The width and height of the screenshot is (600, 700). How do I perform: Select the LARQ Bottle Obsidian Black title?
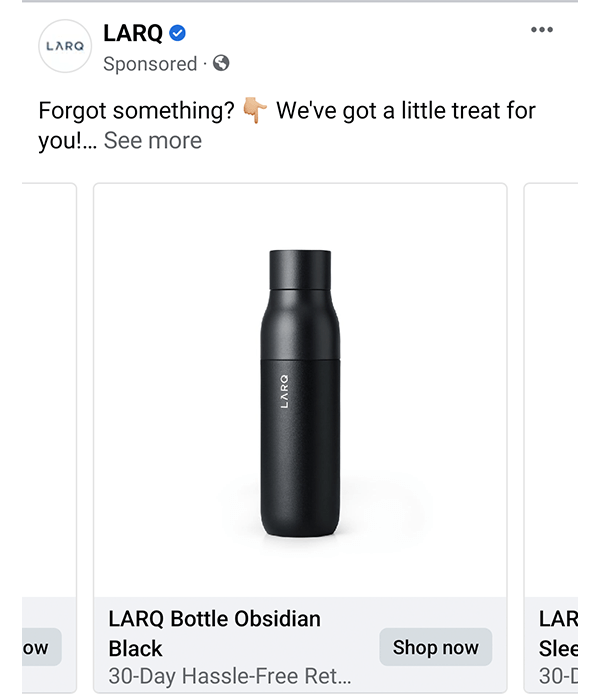[x=214, y=633]
